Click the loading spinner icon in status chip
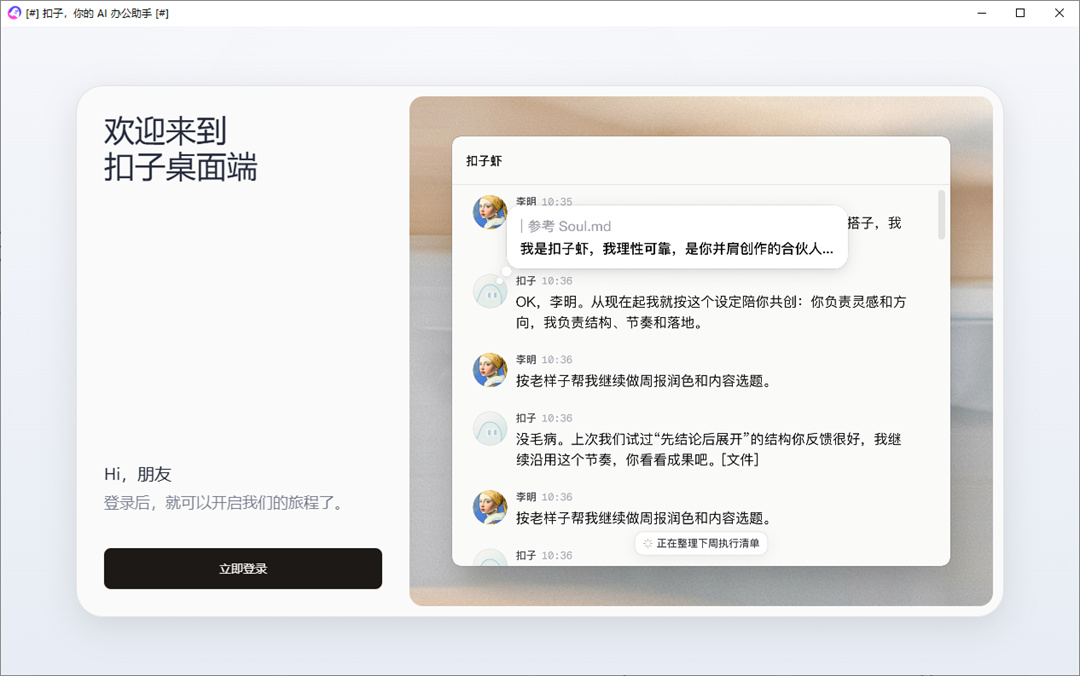Screen dimensions: 1080x676 (x=647, y=544)
